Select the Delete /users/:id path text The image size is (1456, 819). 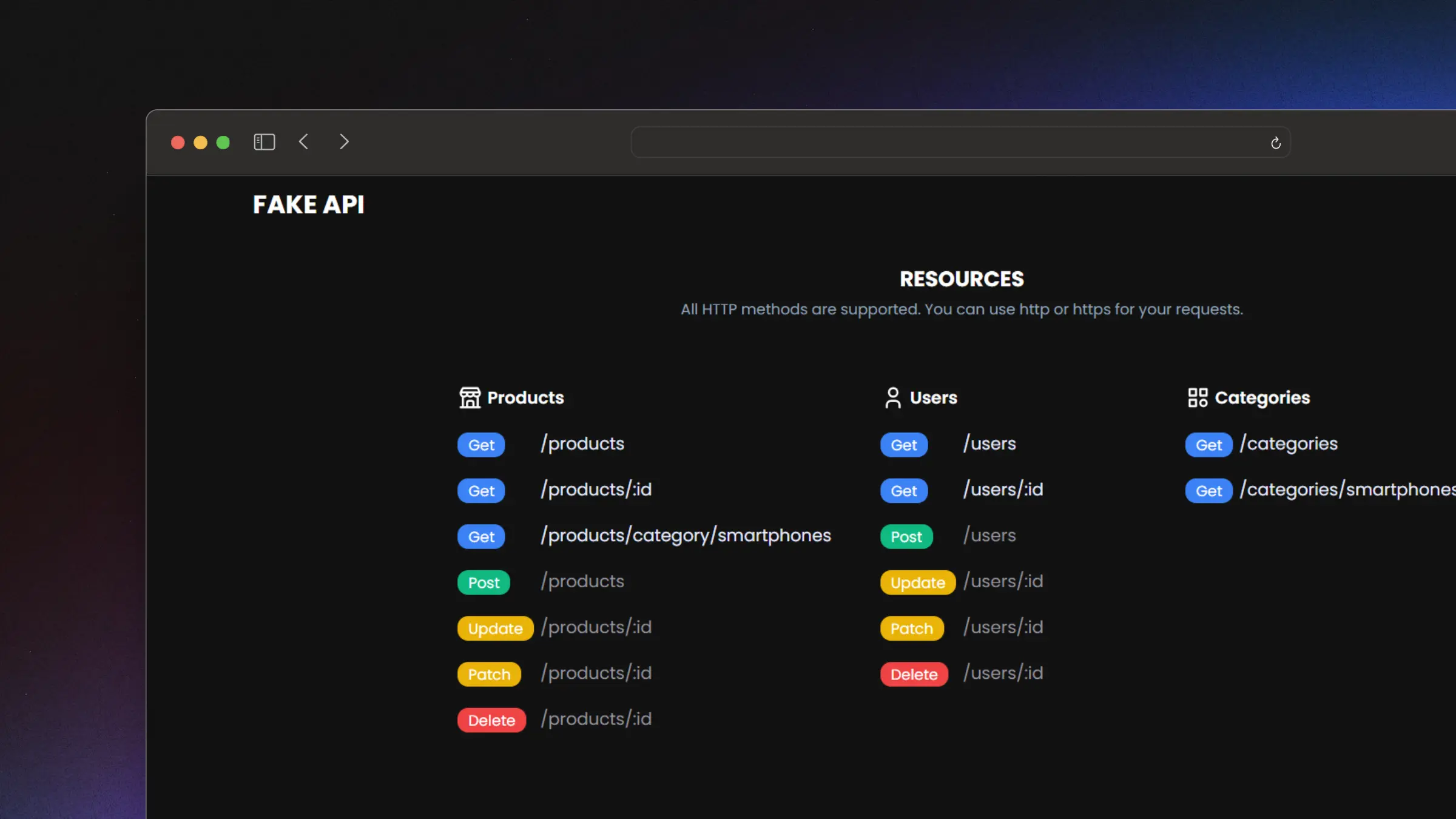[x=1003, y=673]
